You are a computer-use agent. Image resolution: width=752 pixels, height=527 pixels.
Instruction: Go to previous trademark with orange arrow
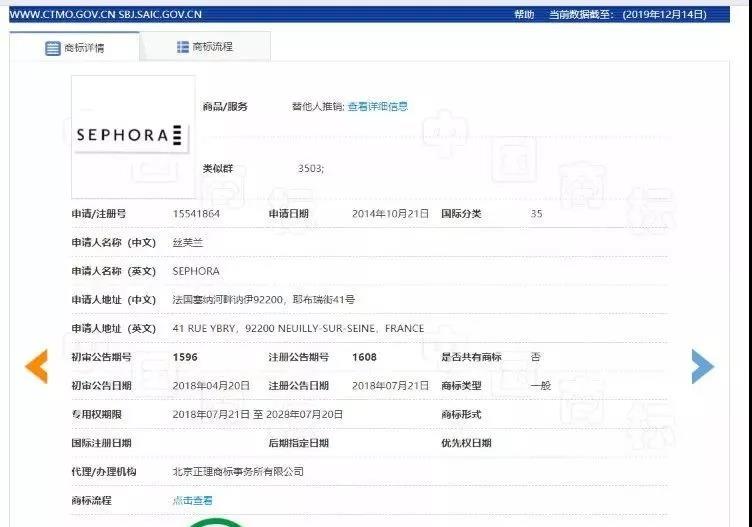pyautogui.click(x=36, y=366)
